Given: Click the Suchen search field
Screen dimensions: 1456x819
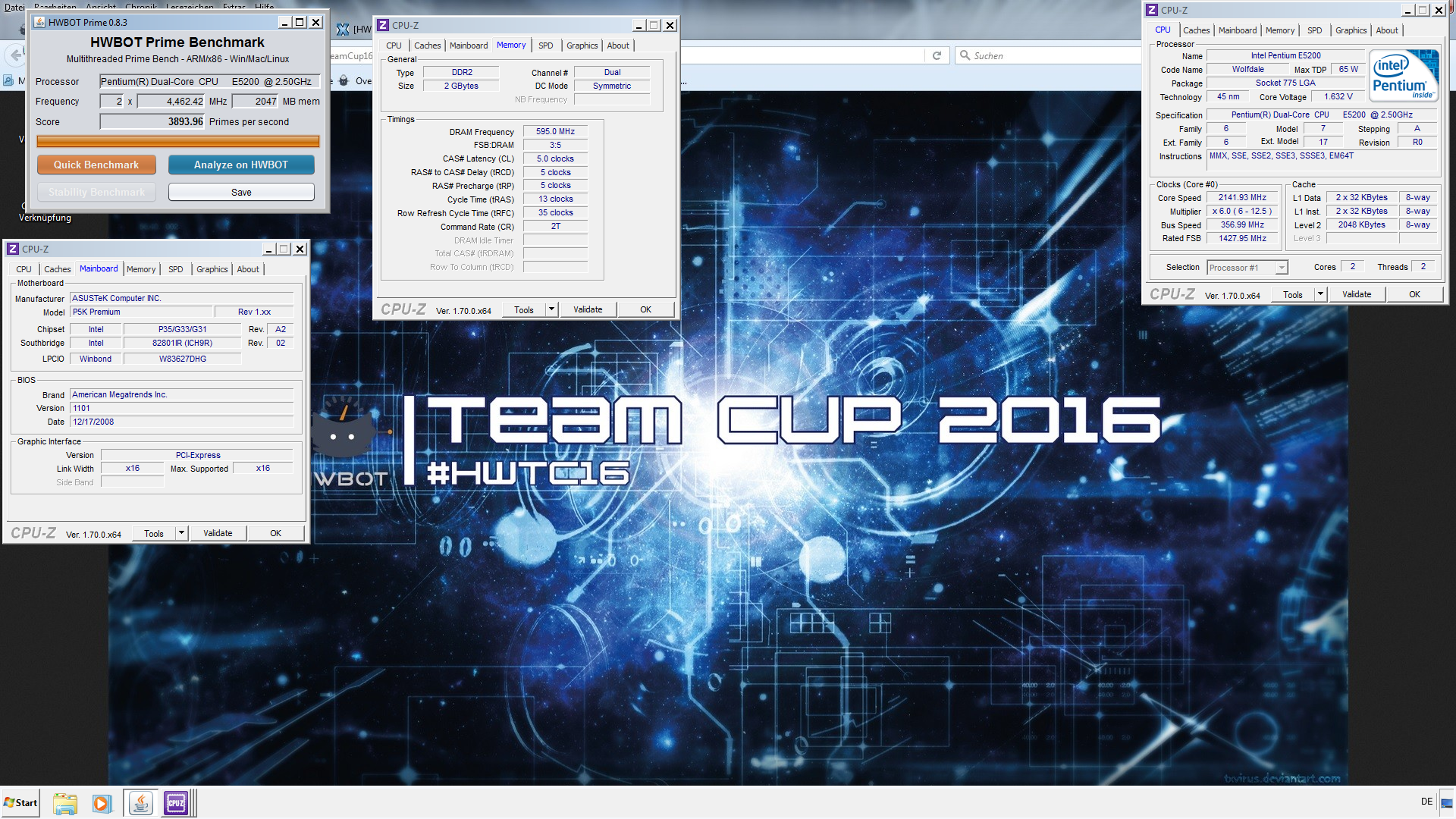Looking at the screenshot, I should [x=1046, y=55].
